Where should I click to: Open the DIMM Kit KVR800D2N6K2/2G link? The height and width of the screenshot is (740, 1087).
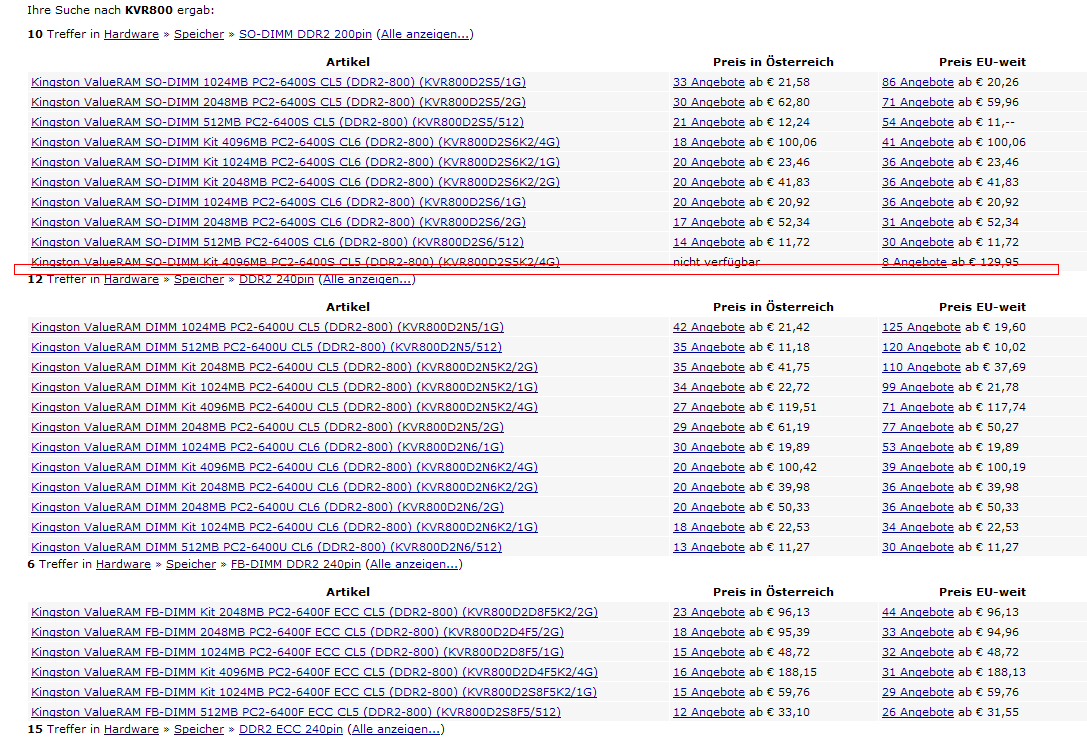tap(284, 488)
